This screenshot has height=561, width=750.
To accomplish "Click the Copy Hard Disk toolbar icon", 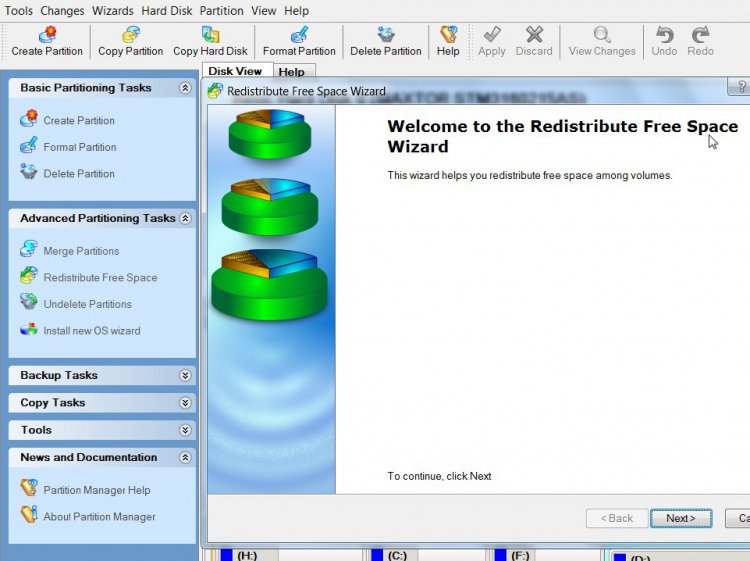I will click(x=210, y=34).
